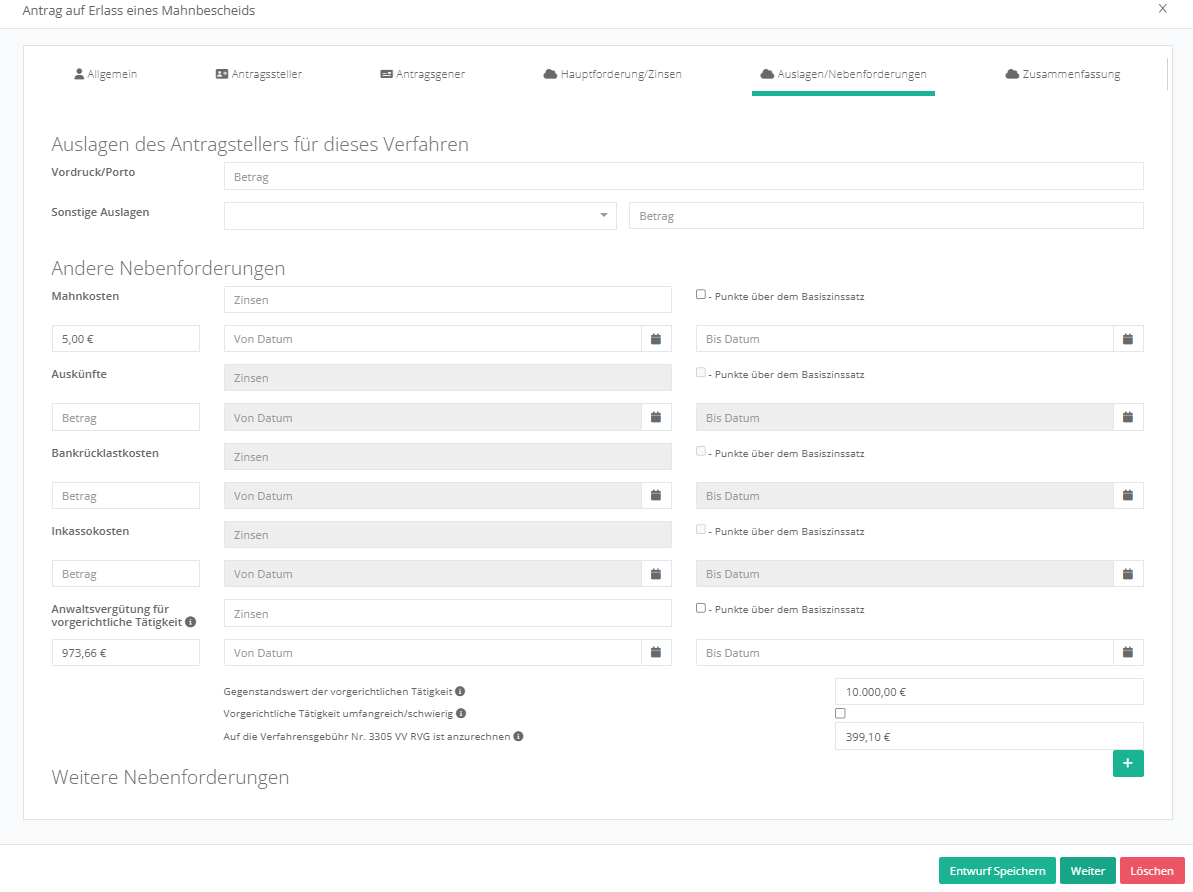
Task: Switch to the Hauptforderung/Zinsen tab
Action: 612,74
